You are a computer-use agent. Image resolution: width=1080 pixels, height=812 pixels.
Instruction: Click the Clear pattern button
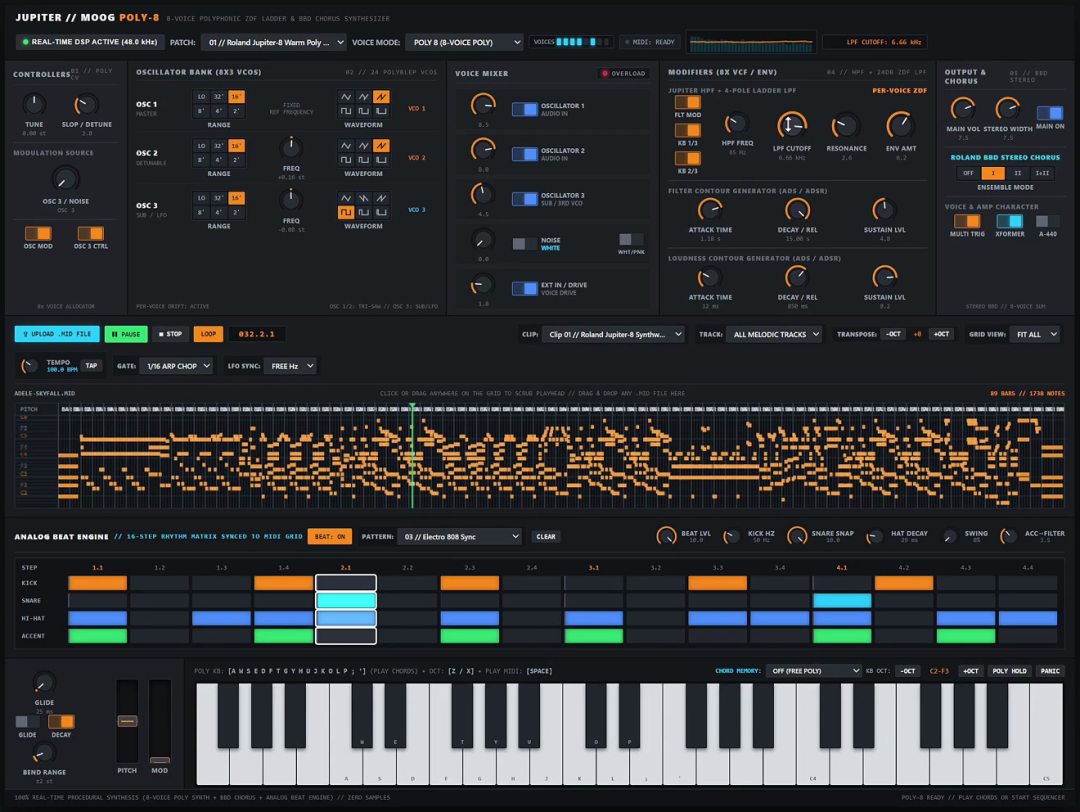pyautogui.click(x=546, y=537)
